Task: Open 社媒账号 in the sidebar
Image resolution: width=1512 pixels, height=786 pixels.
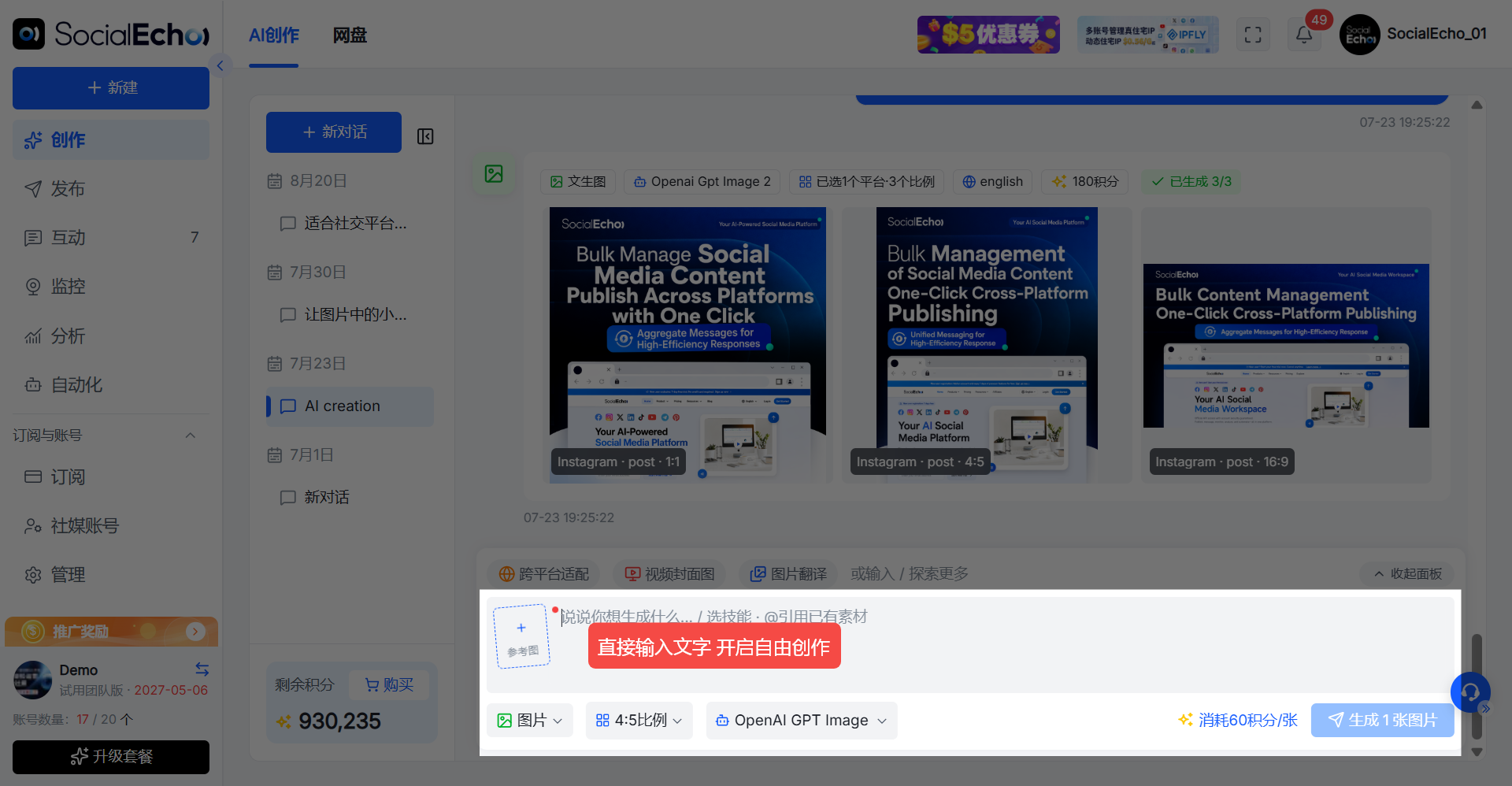Action: [x=111, y=526]
